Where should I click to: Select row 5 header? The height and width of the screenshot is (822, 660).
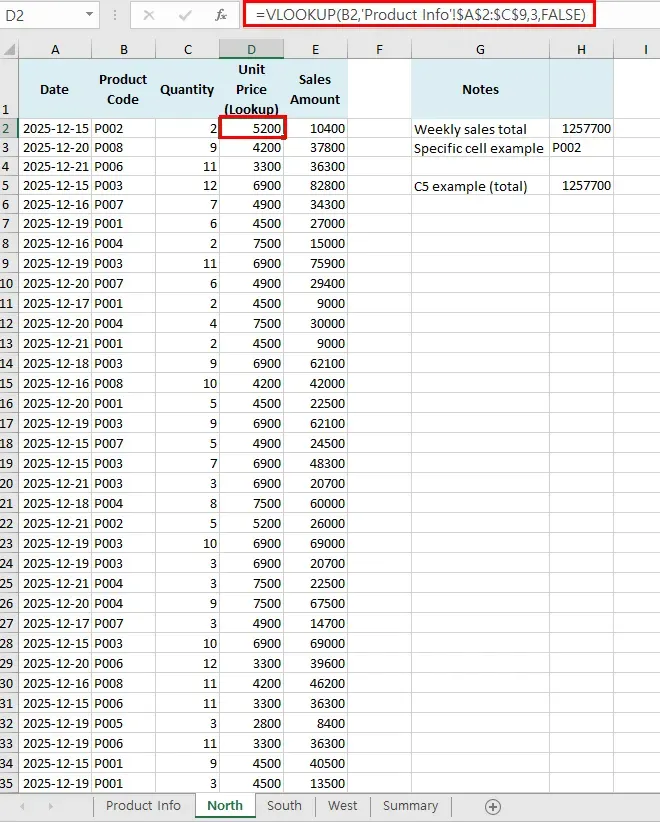pyautogui.click(x=9, y=186)
